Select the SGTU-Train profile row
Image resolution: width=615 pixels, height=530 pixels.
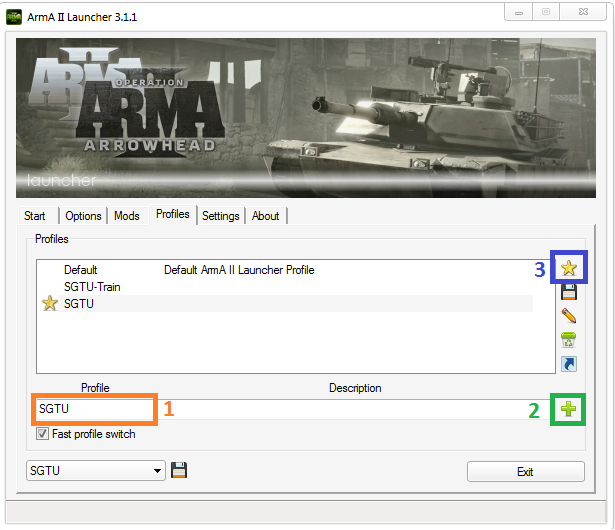[x=286, y=287]
